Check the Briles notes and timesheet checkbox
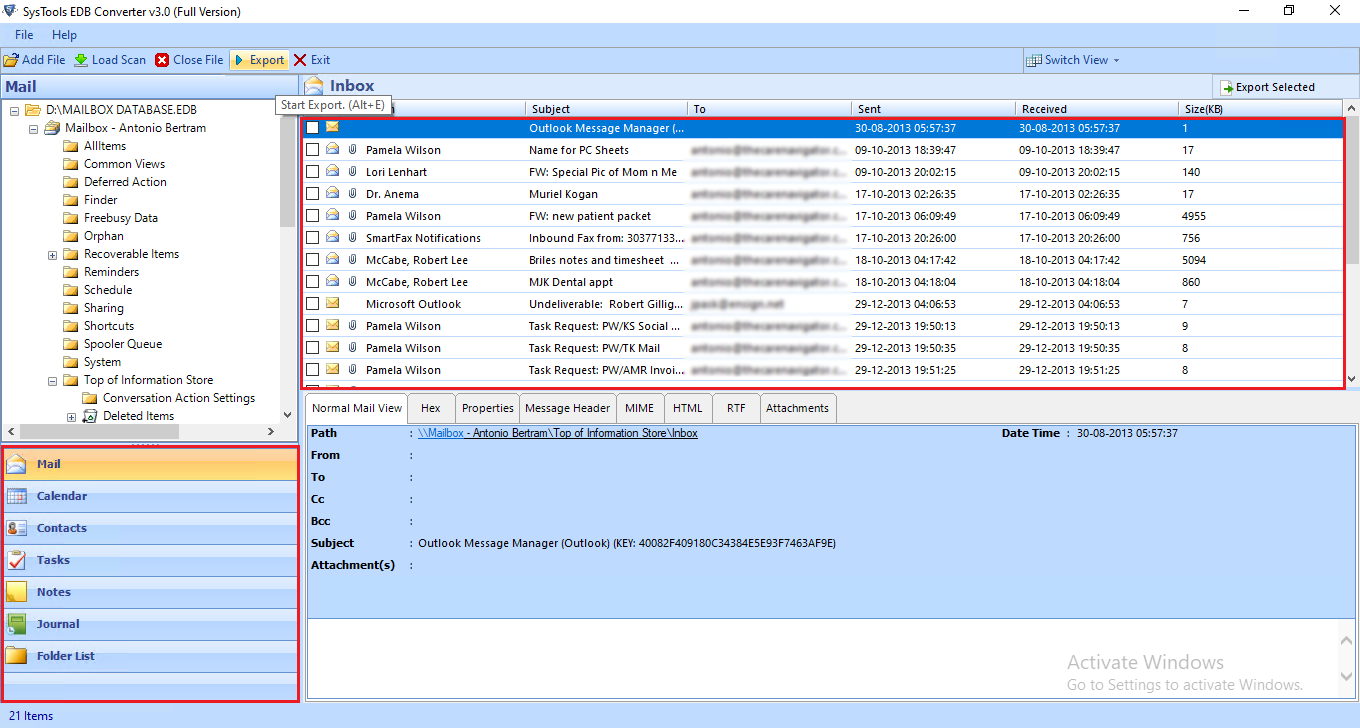Image resolution: width=1360 pixels, height=728 pixels. coord(313,260)
